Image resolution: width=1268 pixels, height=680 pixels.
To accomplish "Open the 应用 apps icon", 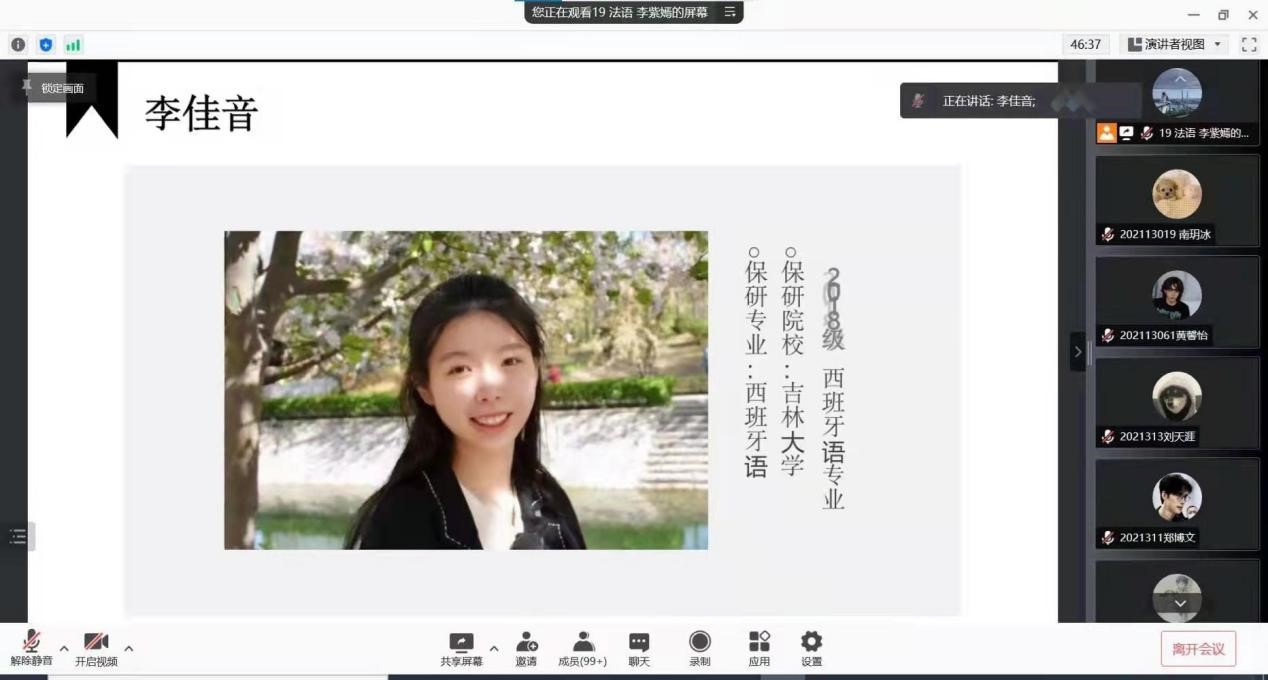I will [x=759, y=648].
